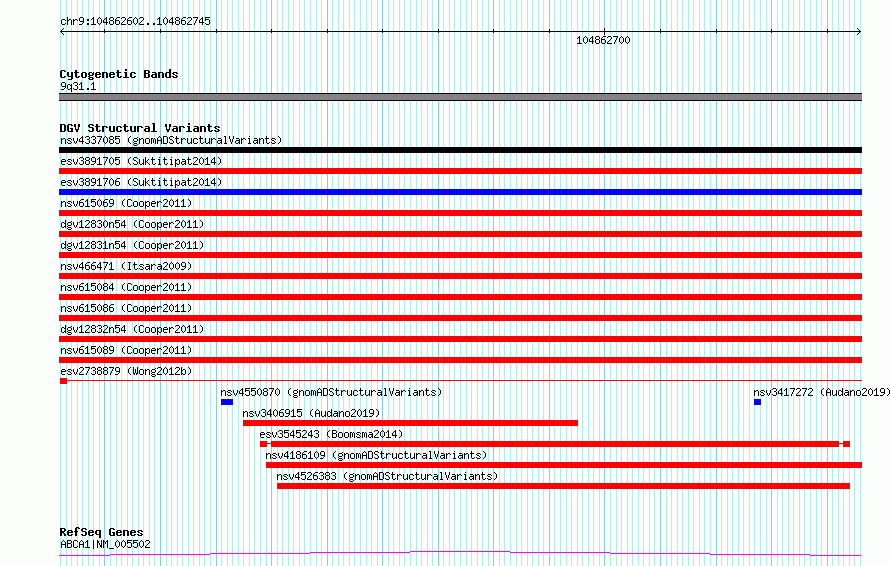Select the red bar under dgv12831n54
This screenshot has width=890, height=566.
click(x=460, y=255)
